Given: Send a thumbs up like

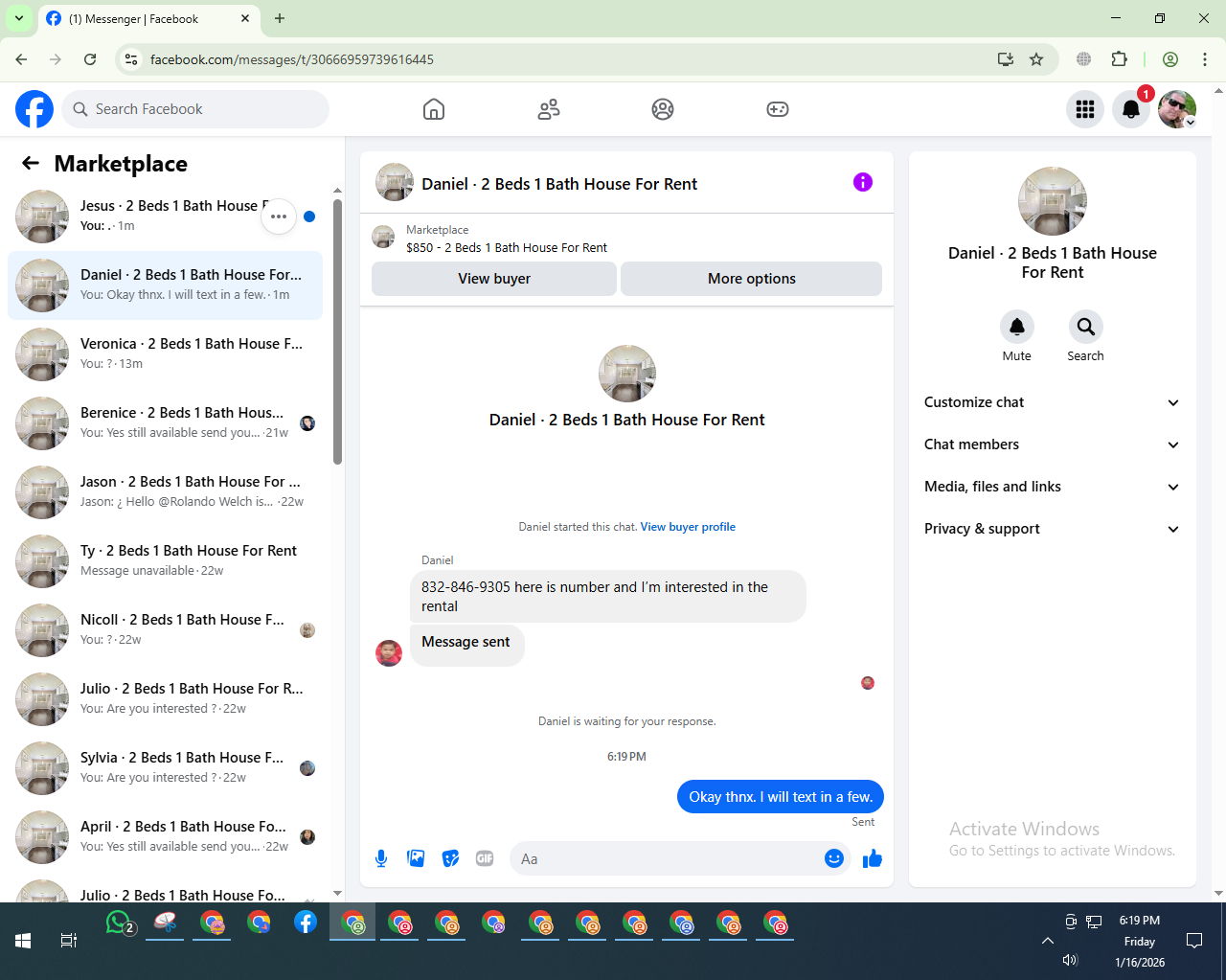Looking at the screenshot, I should 872,858.
